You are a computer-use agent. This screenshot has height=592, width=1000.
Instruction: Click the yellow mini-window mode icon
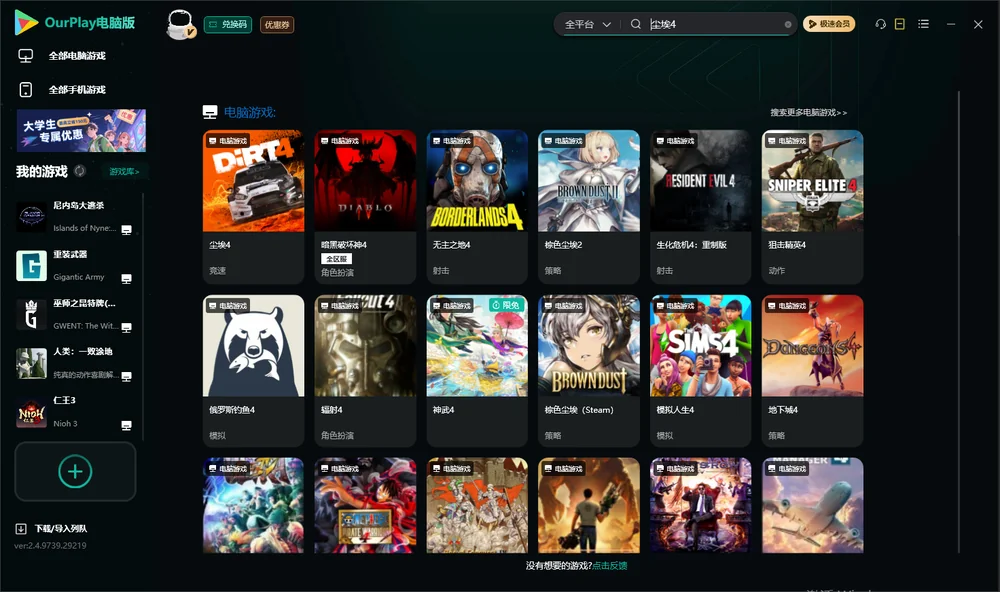click(x=900, y=24)
